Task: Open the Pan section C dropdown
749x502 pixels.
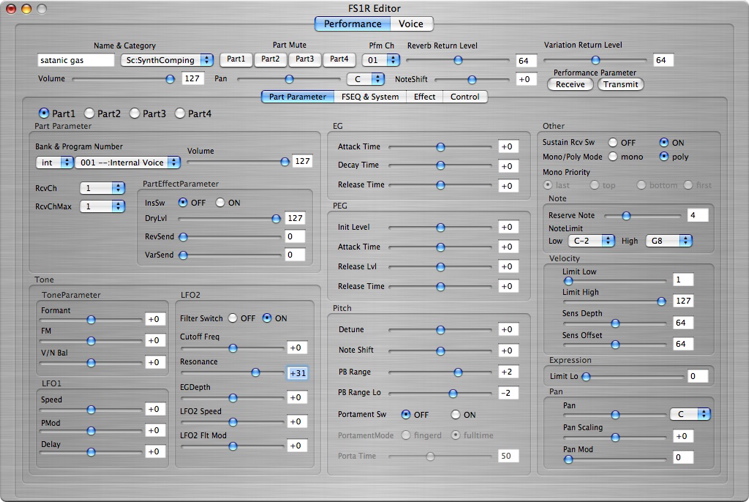Action: coord(690,414)
